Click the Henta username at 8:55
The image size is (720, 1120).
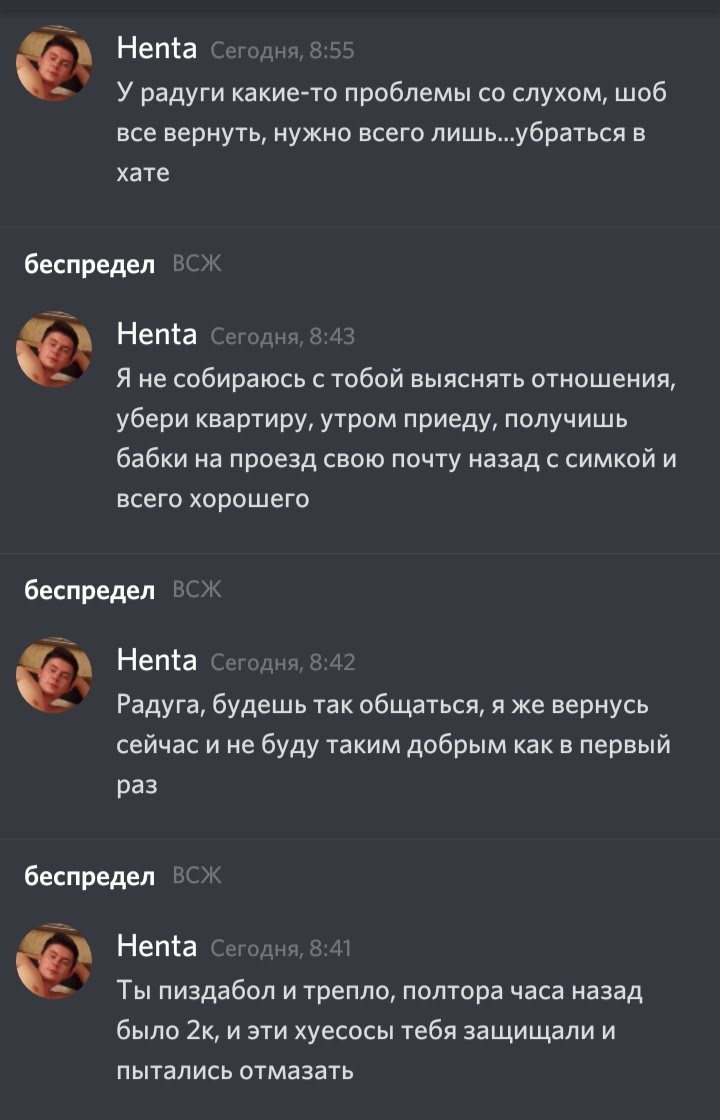[157, 48]
